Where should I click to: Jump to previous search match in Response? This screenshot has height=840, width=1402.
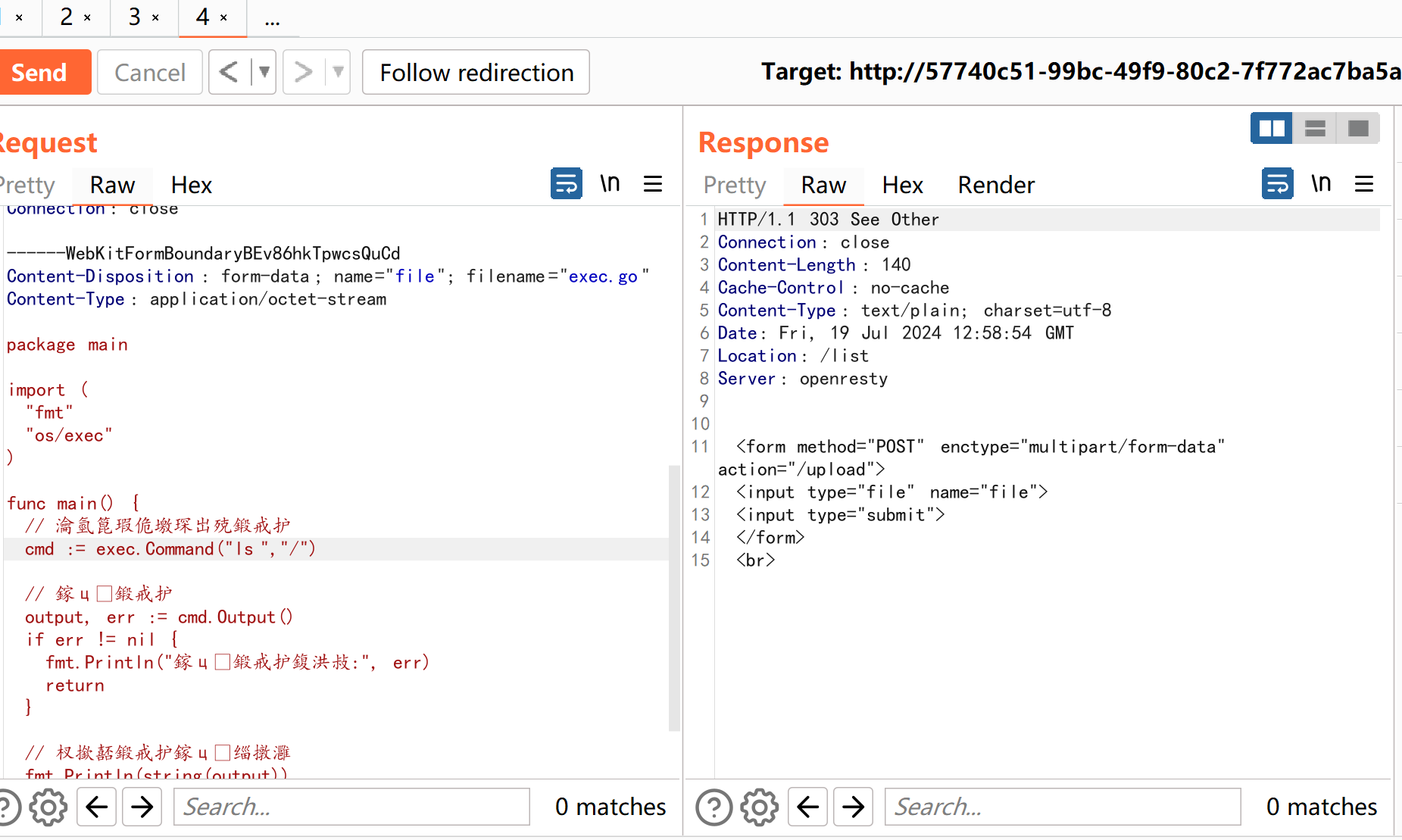click(x=808, y=807)
